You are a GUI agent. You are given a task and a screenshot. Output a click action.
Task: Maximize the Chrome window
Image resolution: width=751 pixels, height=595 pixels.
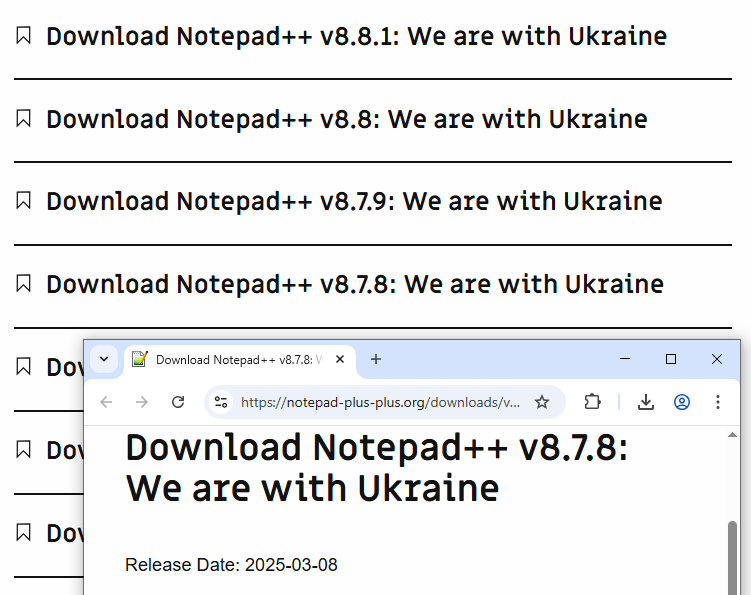pos(671,359)
